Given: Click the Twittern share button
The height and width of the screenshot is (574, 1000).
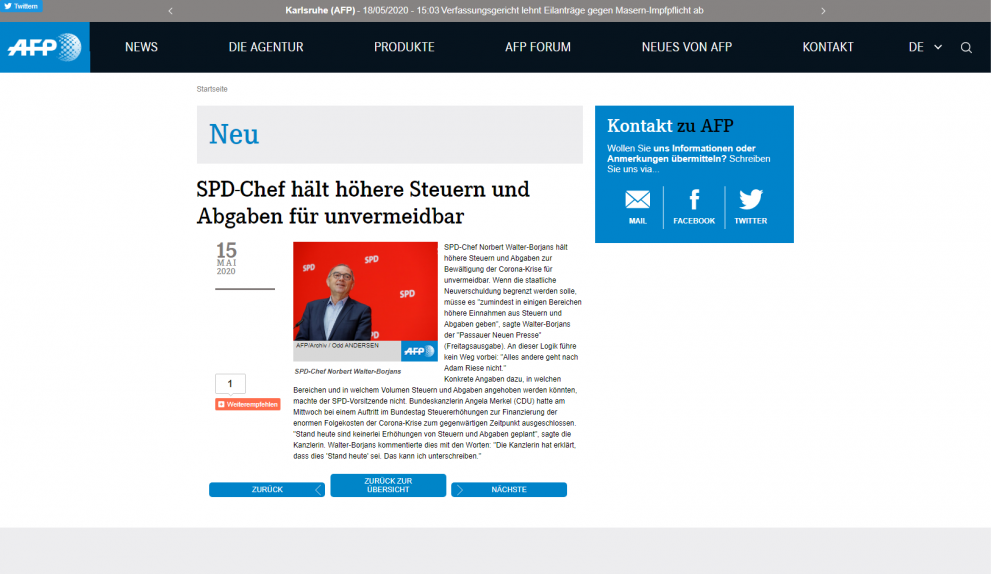Looking at the screenshot, I should coord(21,6).
